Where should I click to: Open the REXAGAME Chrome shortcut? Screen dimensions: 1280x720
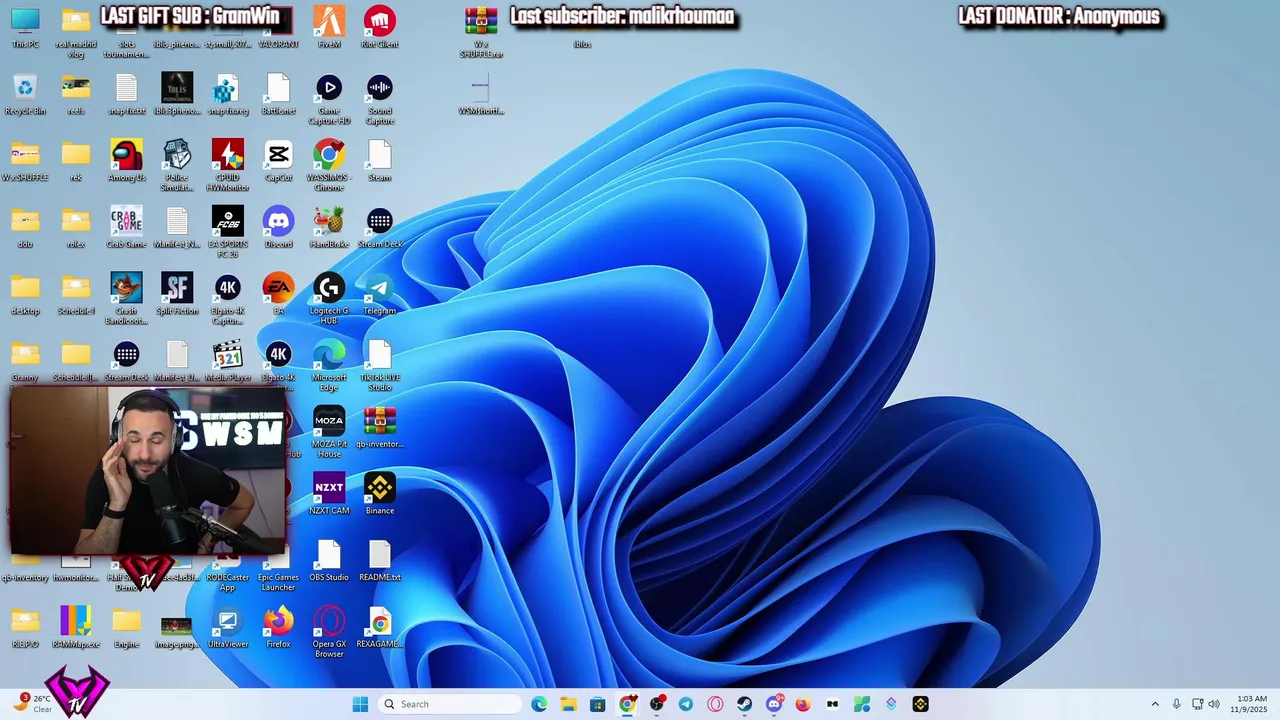[x=379, y=627]
